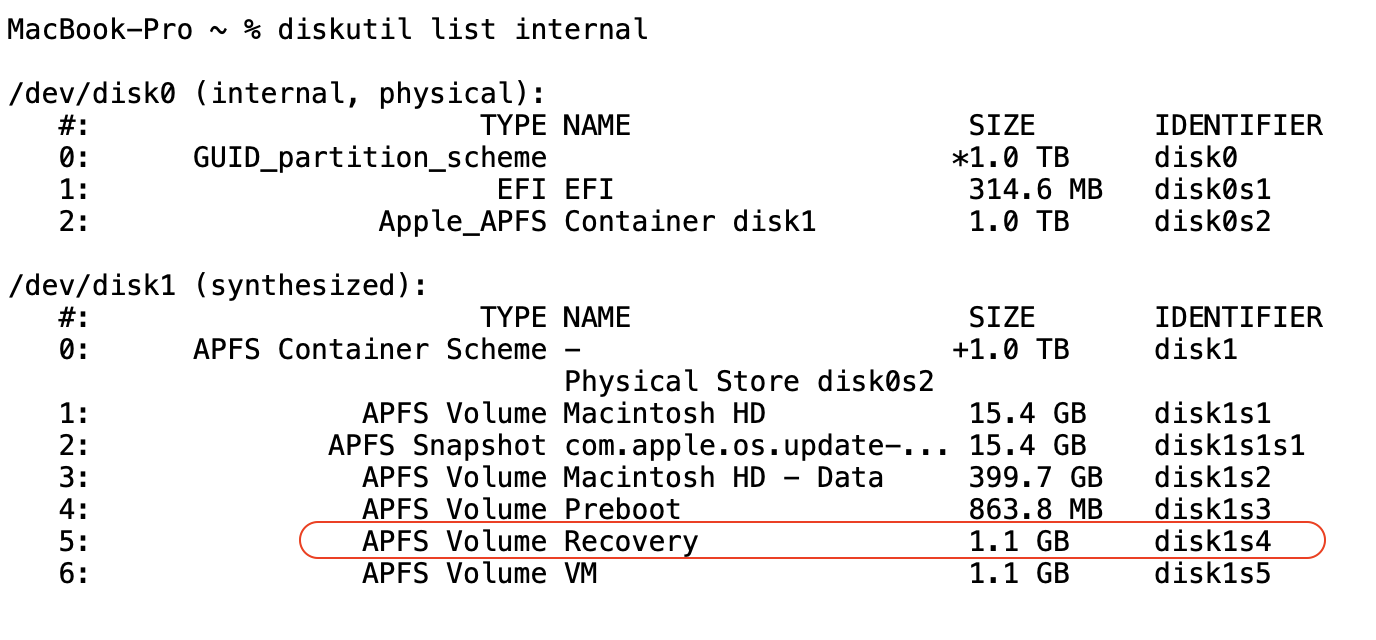Click the "Macintosh HD - Data" volume name
The height and width of the screenshot is (640, 1376).
[x=723, y=478]
